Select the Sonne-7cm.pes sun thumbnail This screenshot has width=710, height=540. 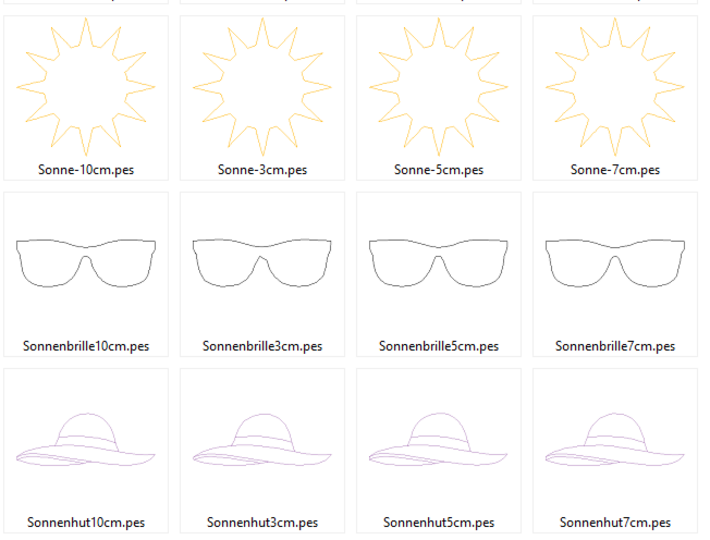pos(615,87)
